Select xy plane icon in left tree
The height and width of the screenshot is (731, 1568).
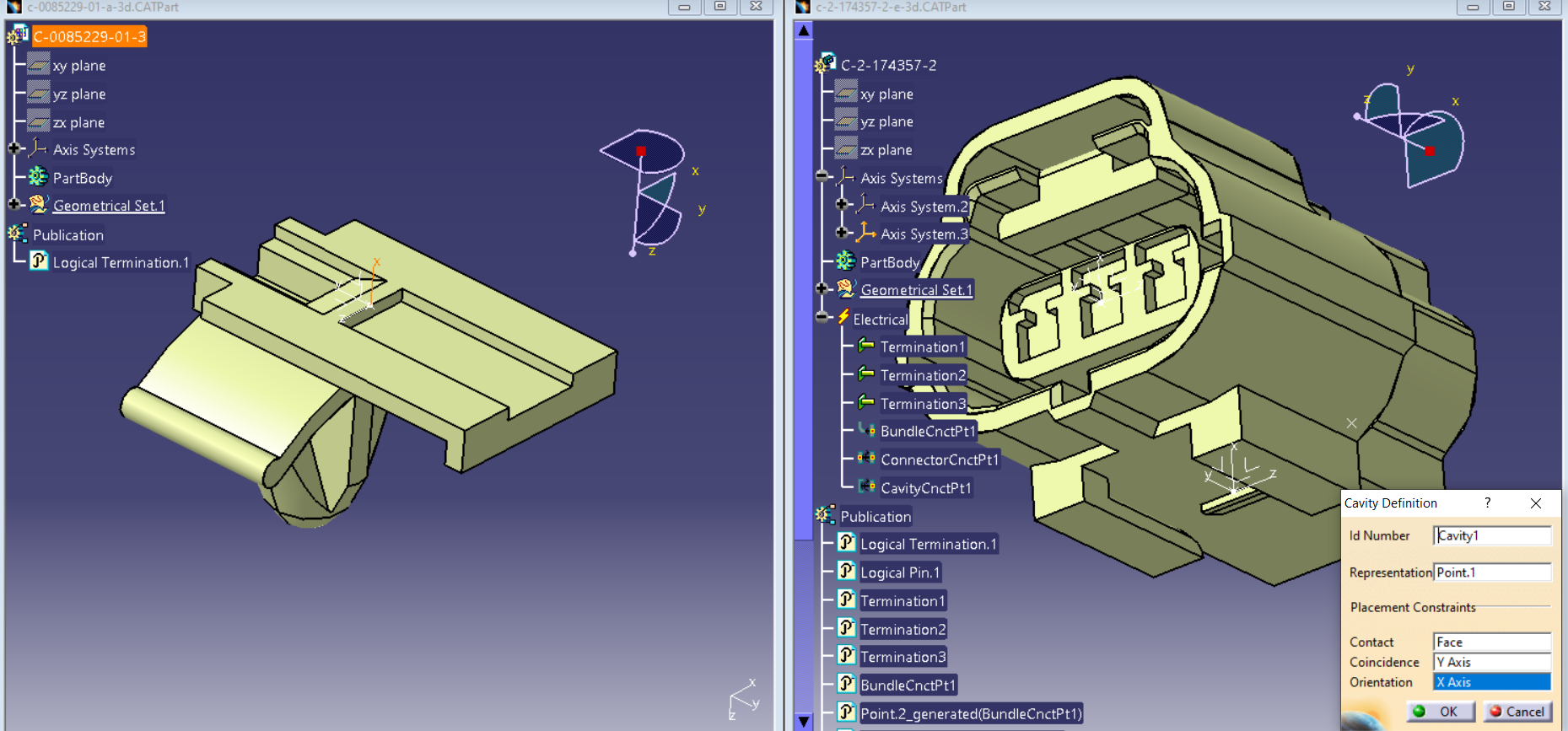(x=39, y=65)
